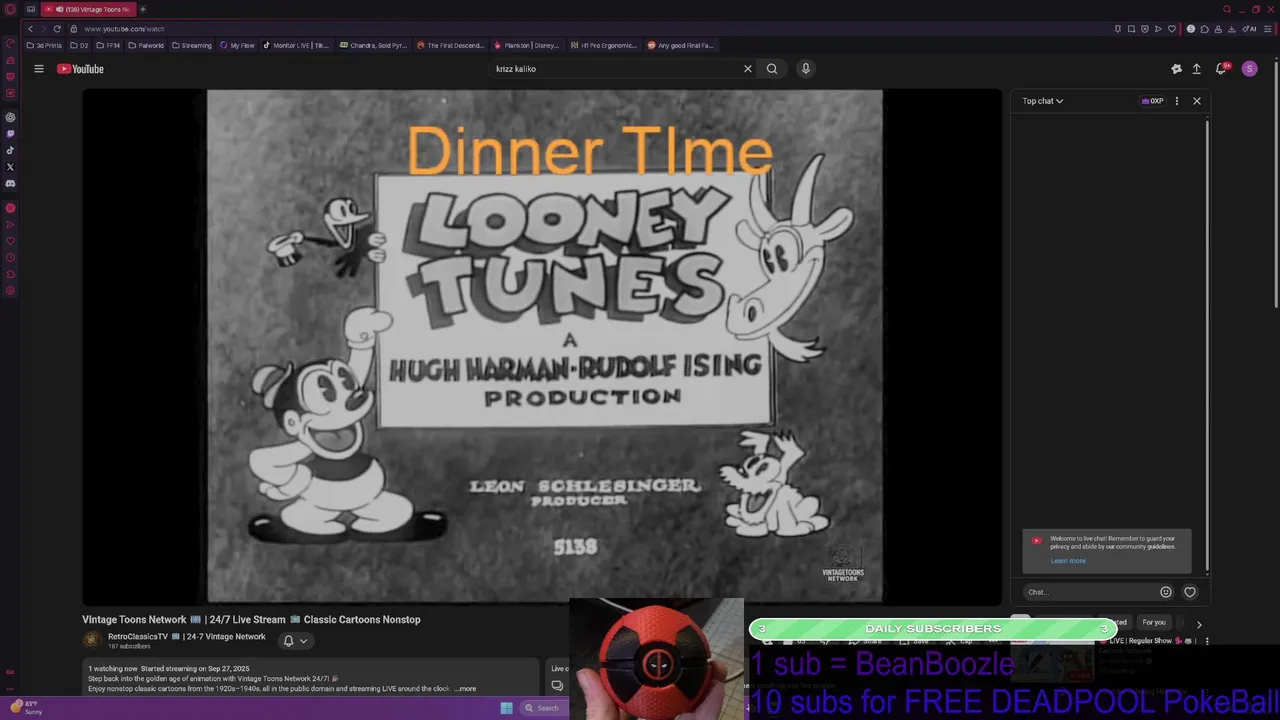The width and height of the screenshot is (1280, 720).
Task: Click the snapshot icon in address bar
Action: (x=1131, y=29)
